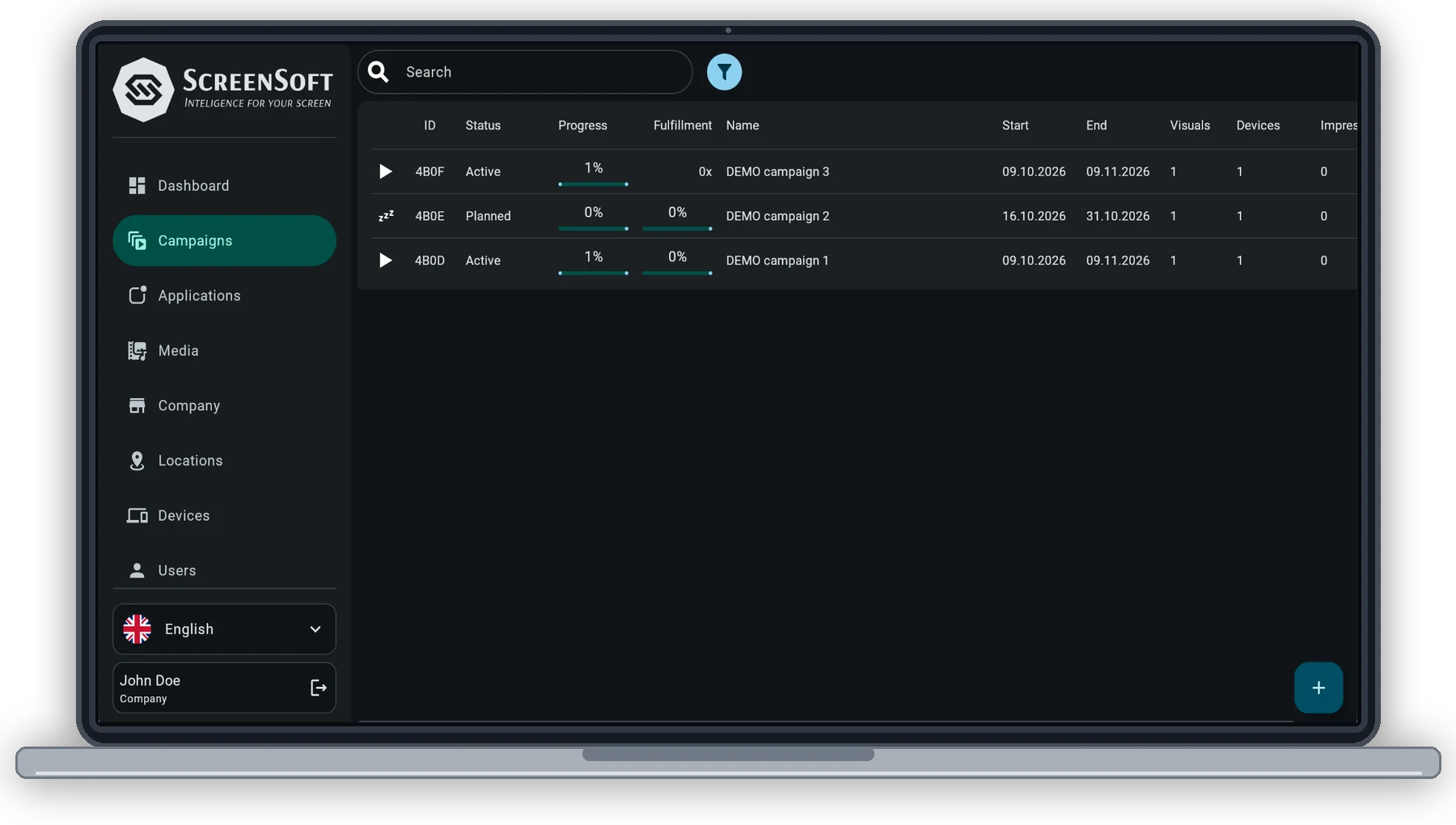Sort by the Name column header
Screen dimensions: 1456x825
coord(743,125)
